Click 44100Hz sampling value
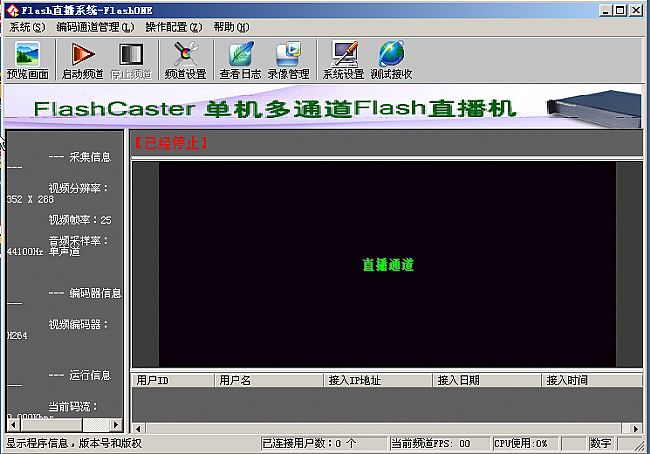 click(x=25, y=251)
